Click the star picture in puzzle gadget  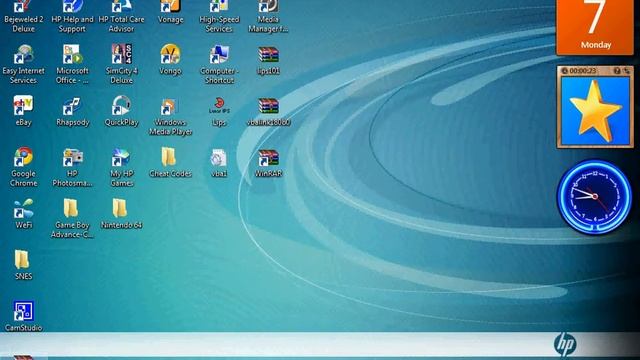coord(595,111)
